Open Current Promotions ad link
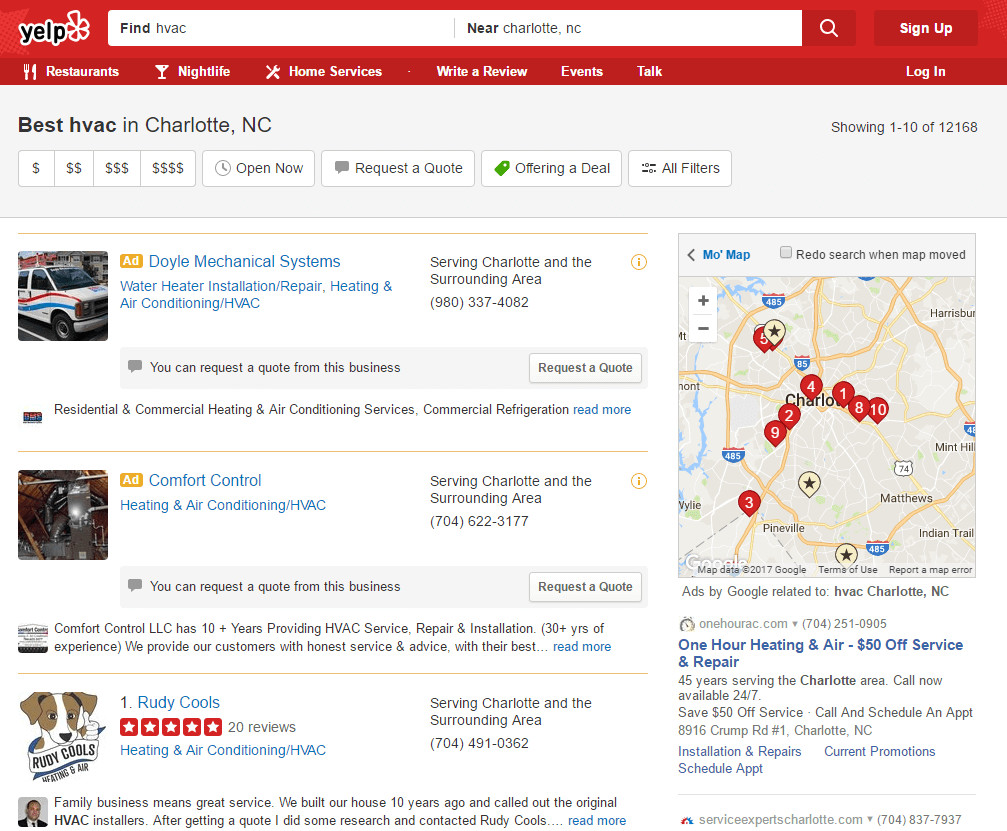Screen dimensions: 1007x831 (x=880, y=751)
